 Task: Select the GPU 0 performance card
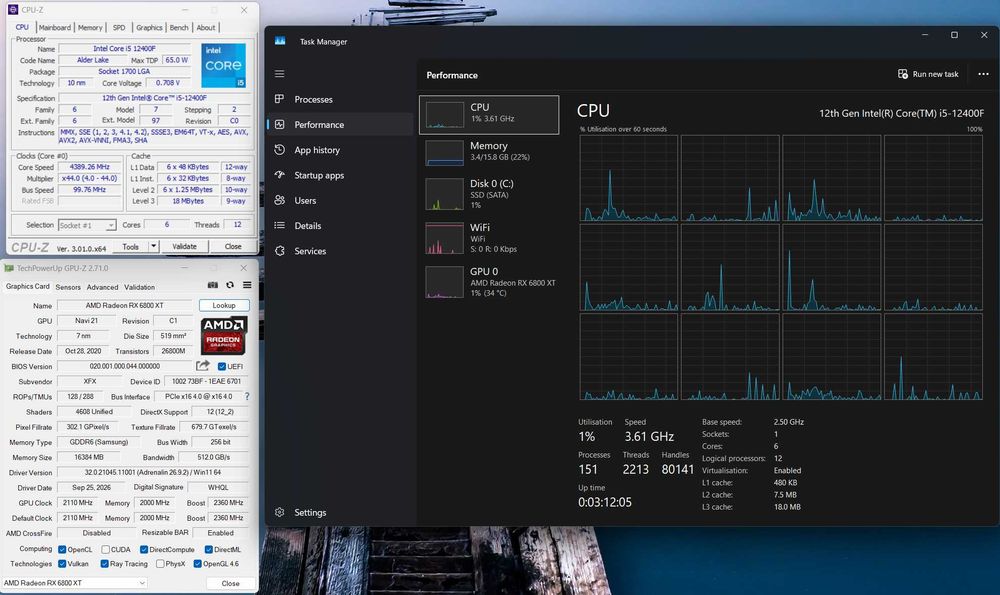[x=489, y=282]
